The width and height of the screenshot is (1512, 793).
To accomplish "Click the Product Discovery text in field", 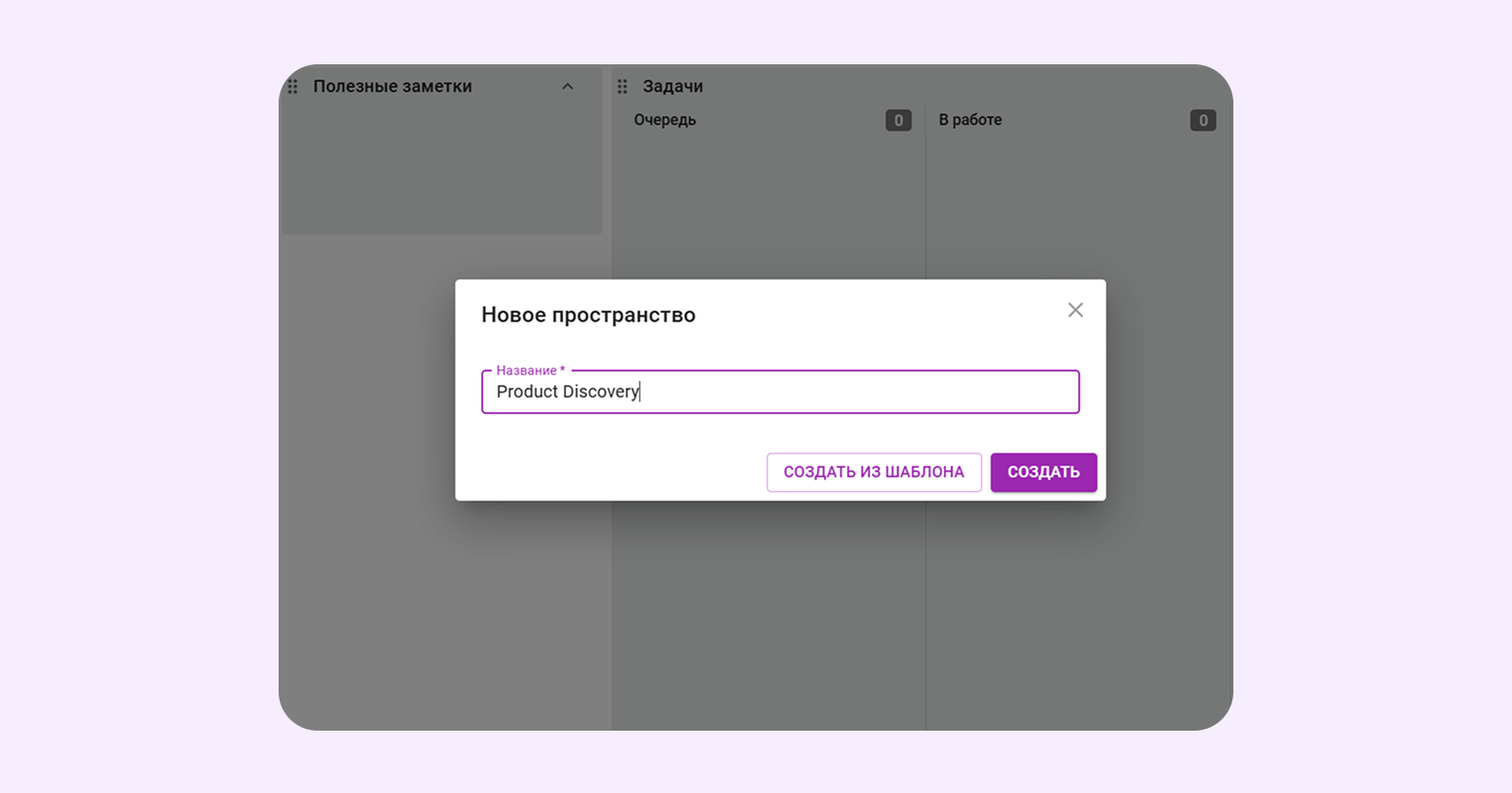I will click(567, 392).
